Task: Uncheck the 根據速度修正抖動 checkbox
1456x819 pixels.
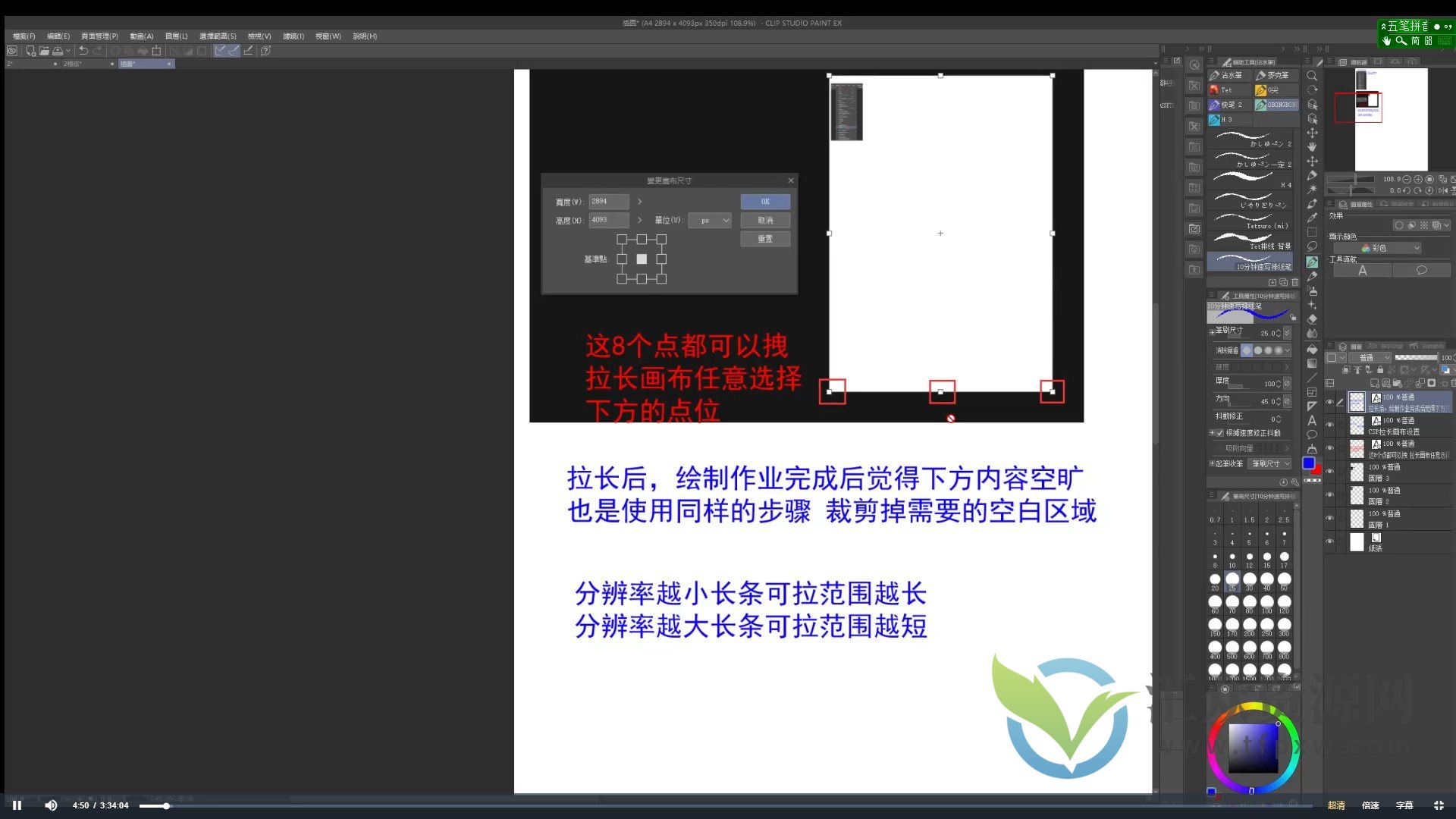Action: tap(1219, 433)
